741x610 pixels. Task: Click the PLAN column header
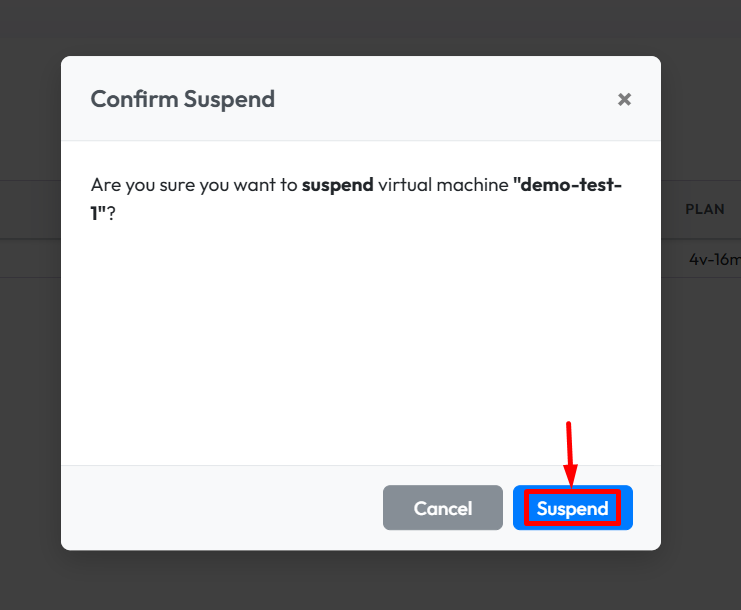coord(704,210)
